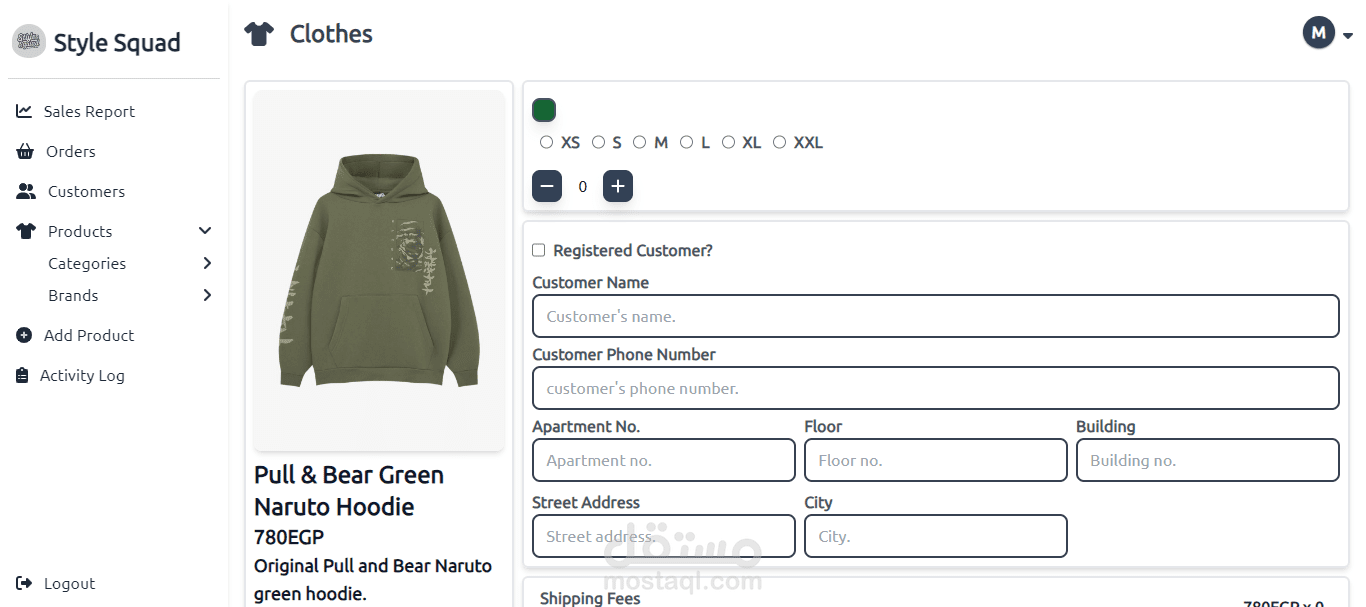The width and height of the screenshot is (1366, 607).
Task: Focus the Customer Name field
Action: (x=936, y=316)
